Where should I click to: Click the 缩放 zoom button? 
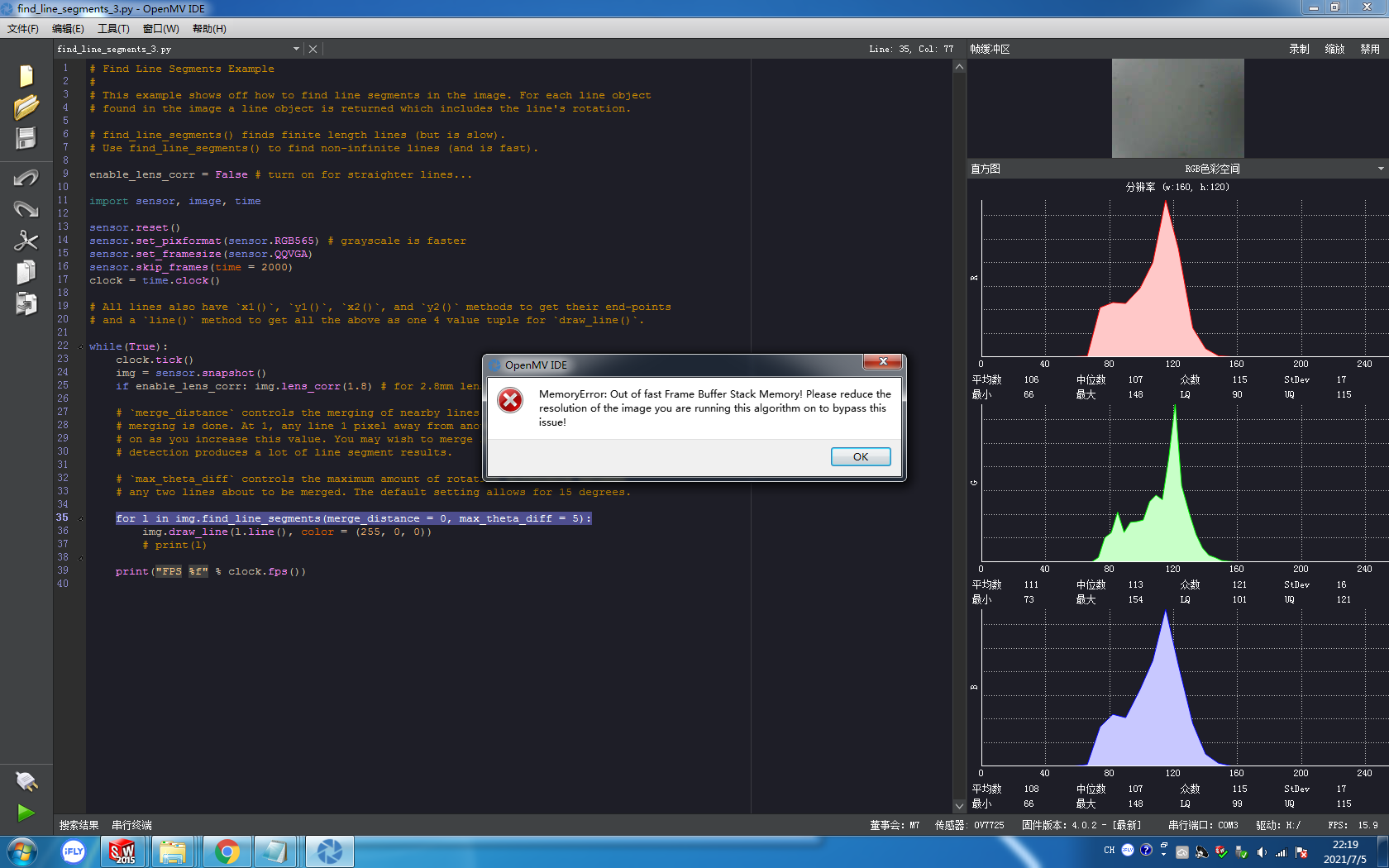[1334, 50]
